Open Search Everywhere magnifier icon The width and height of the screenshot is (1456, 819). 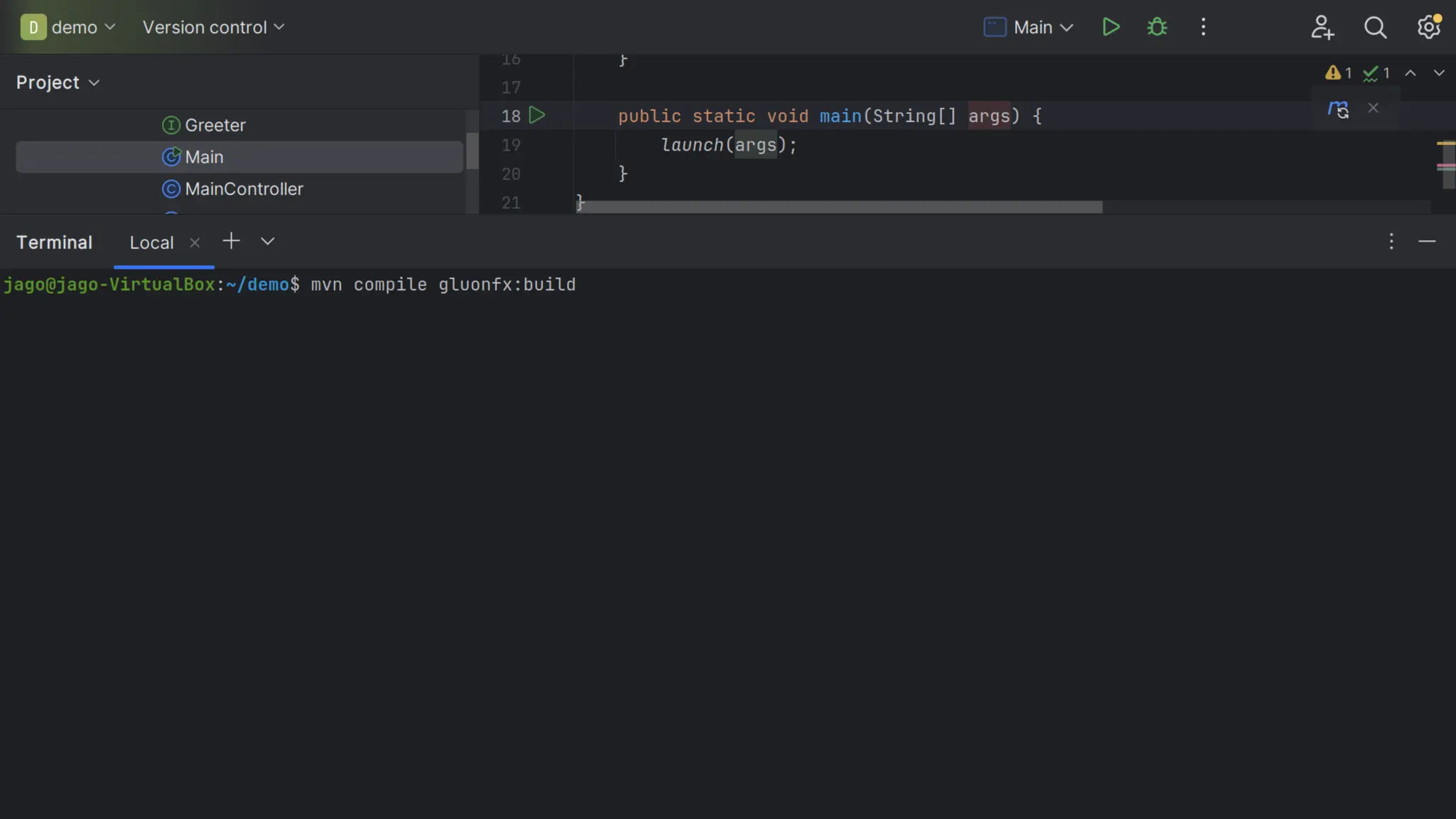point(1375,27)
